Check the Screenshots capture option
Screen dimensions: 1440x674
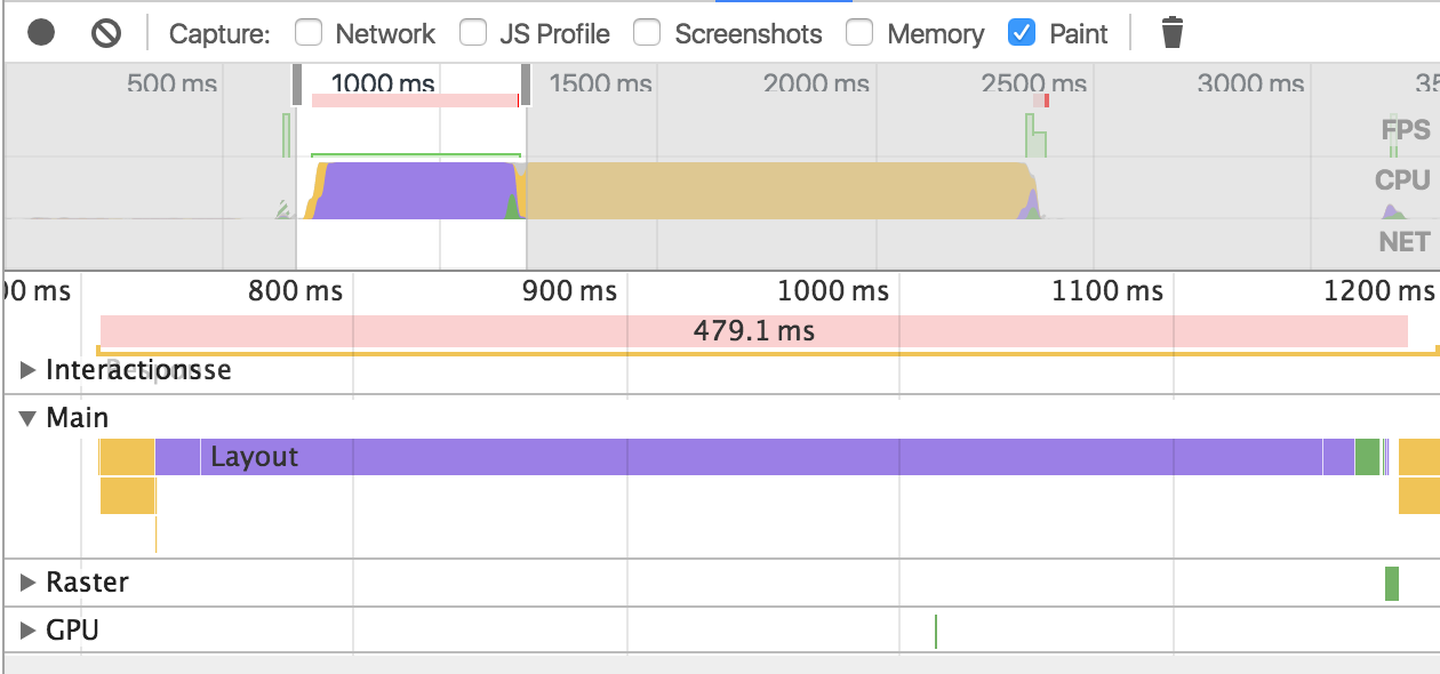(x=648, y=33)
